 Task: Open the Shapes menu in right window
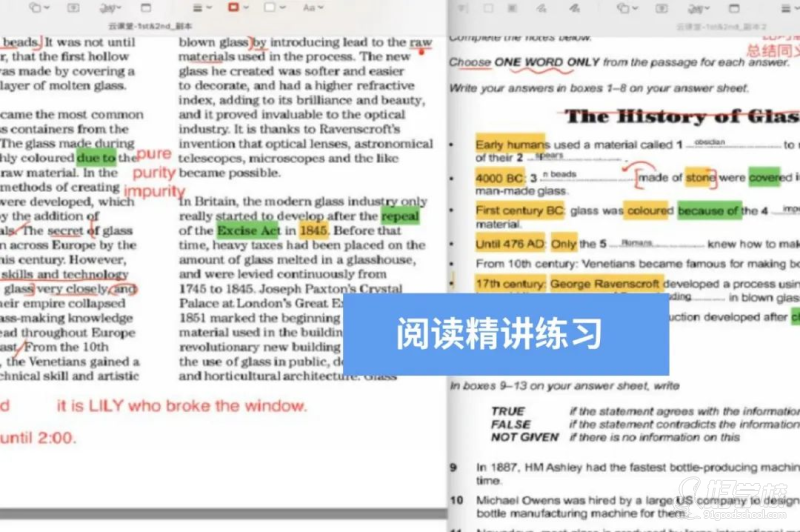coord(626,7)
